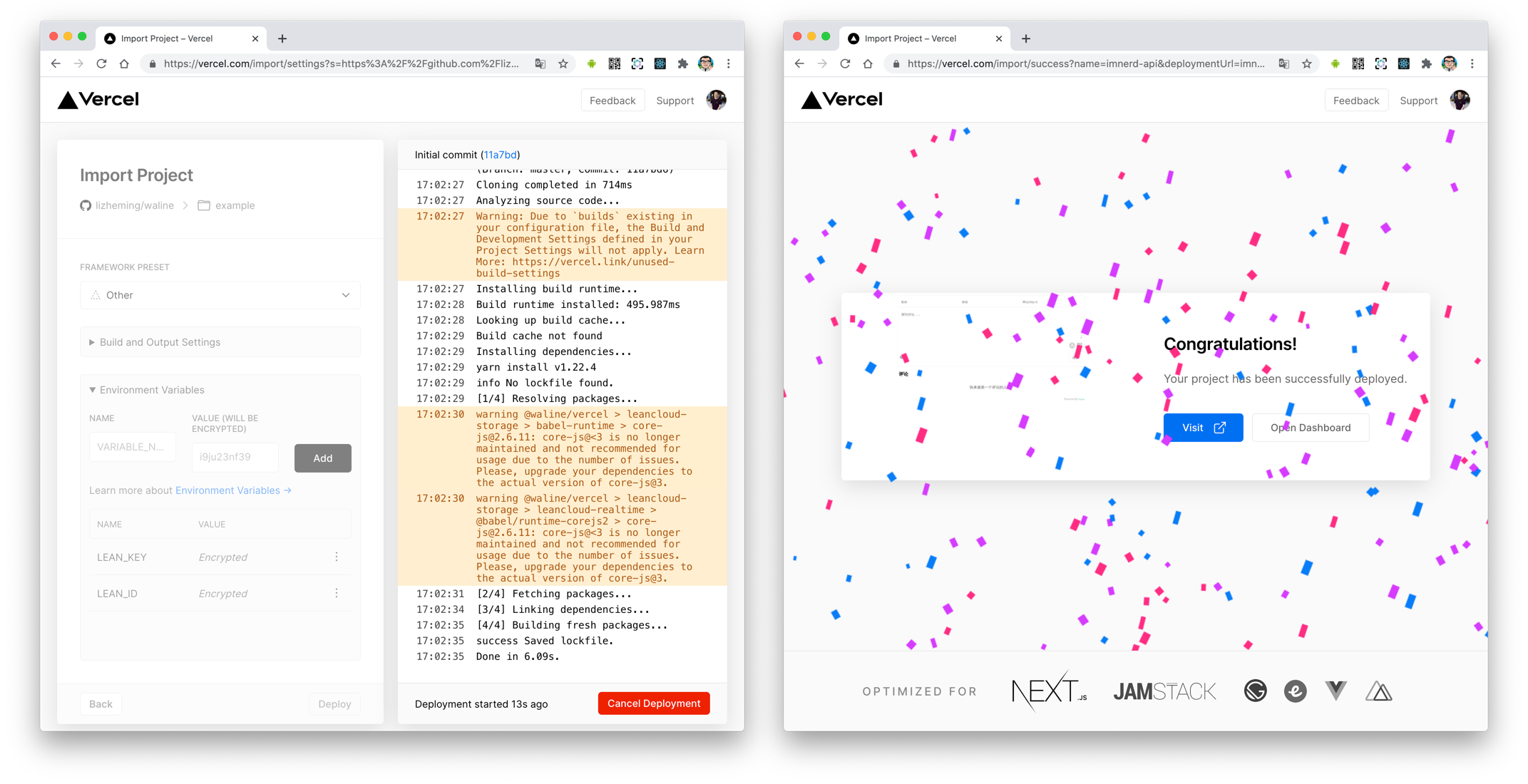
Task: Open the Framework Preset dropdown showing Other
Action: [220, 295]
